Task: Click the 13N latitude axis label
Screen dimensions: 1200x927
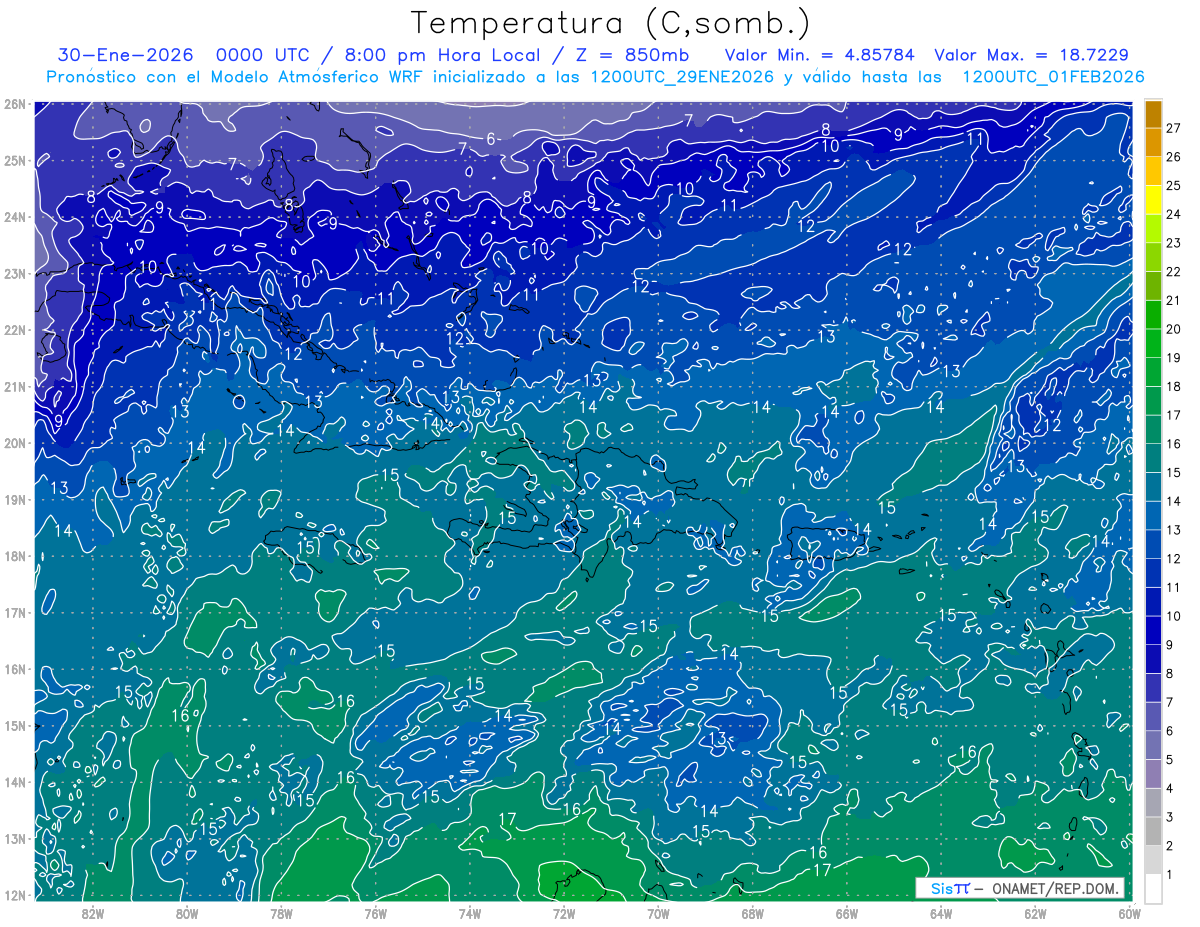Action: click(14, 839)
